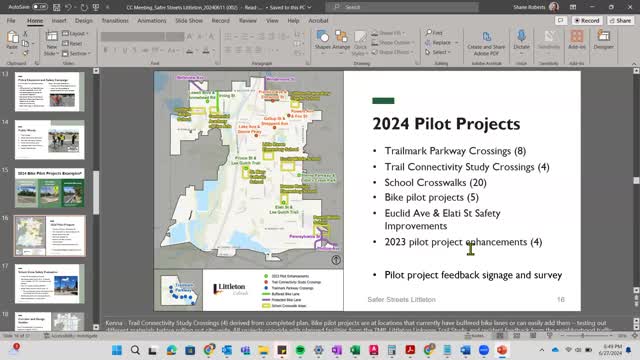The width and height of the screenshot is (640, 360).
Task: Click the Undo arrow icon
Action: click(68, 7)
